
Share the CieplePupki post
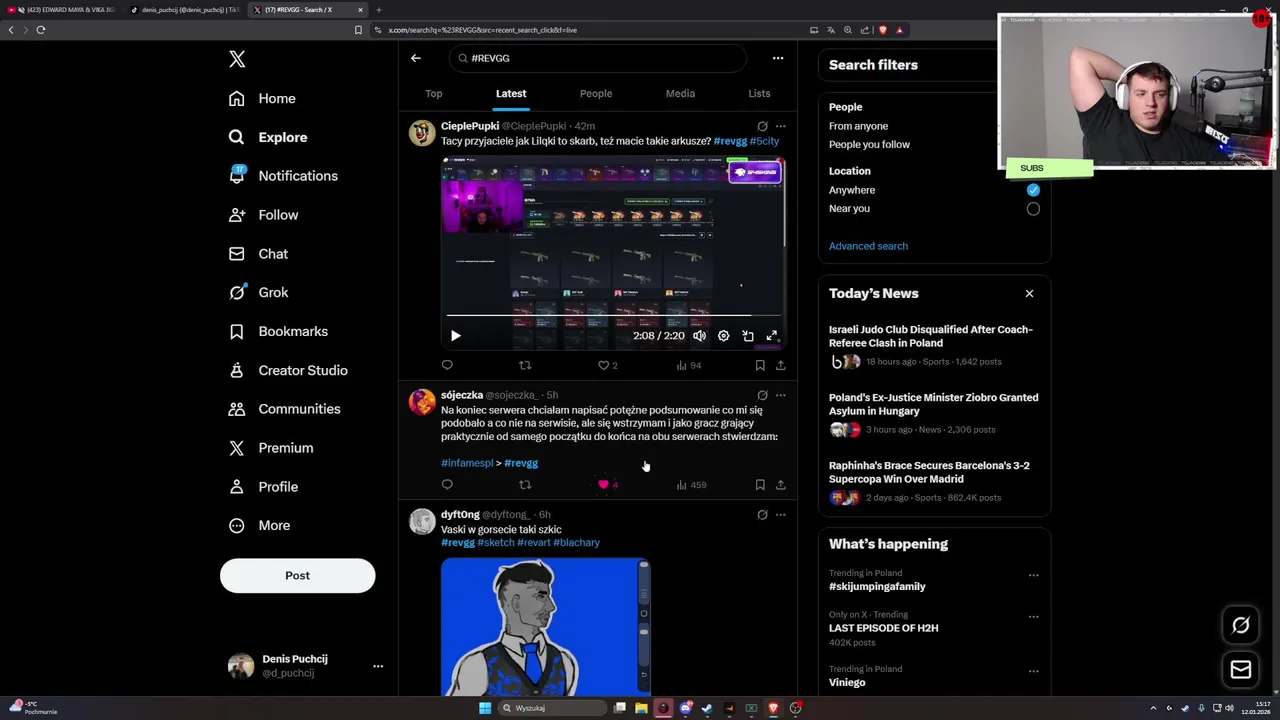[x=781, y=365]
